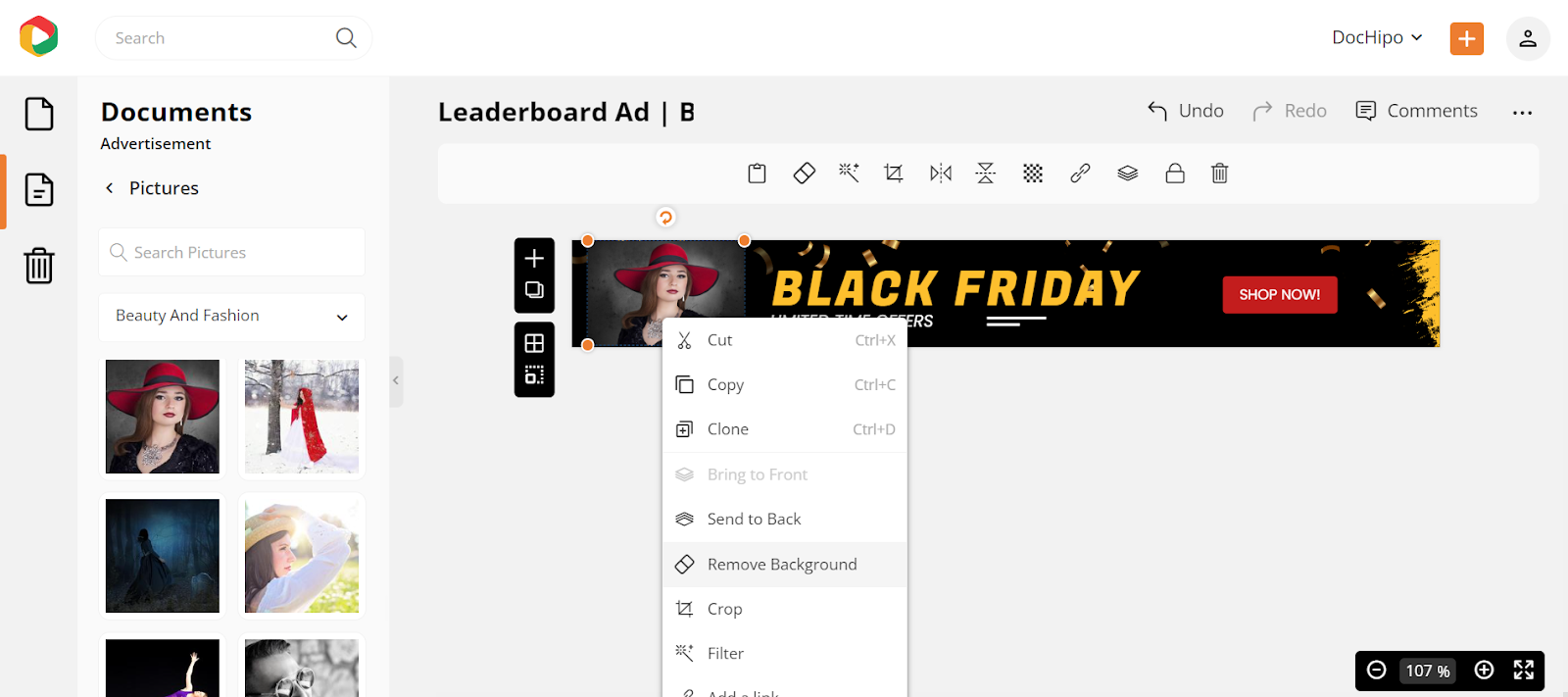The width and height of the screenshot is (1568, 697).
Task: Click the add page plus icon
Action: [x=534, y=259]
